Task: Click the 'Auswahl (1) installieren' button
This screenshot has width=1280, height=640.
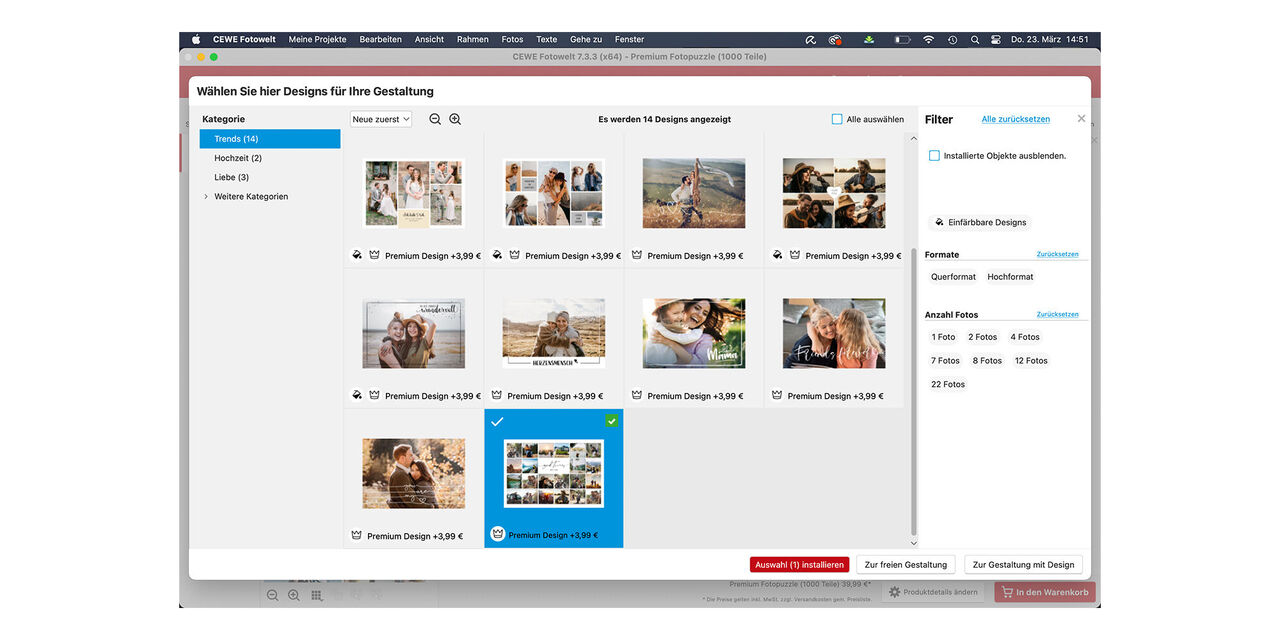Action: pos(799,564)
